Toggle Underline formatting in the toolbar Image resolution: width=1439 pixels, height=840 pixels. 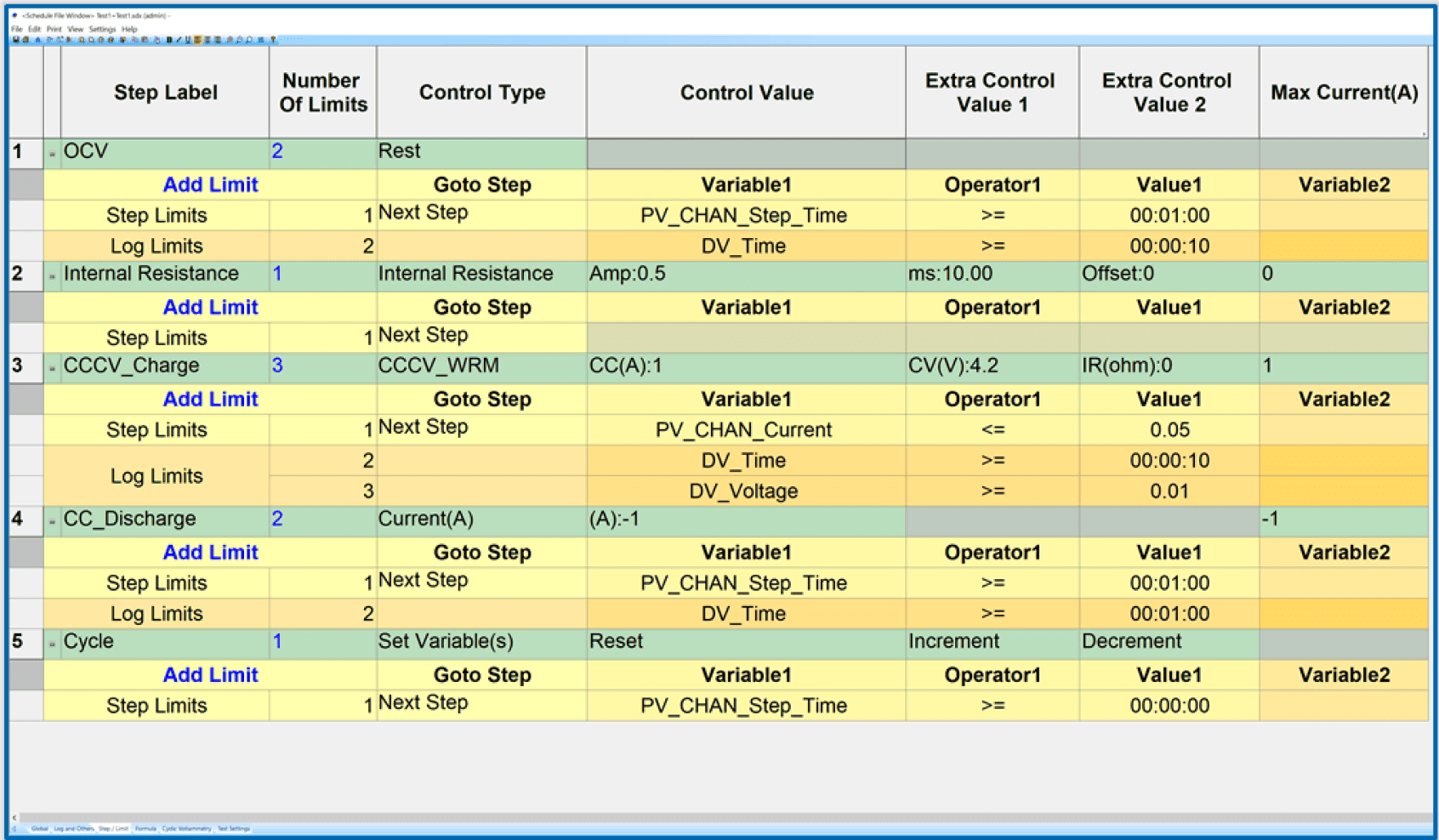188,39
